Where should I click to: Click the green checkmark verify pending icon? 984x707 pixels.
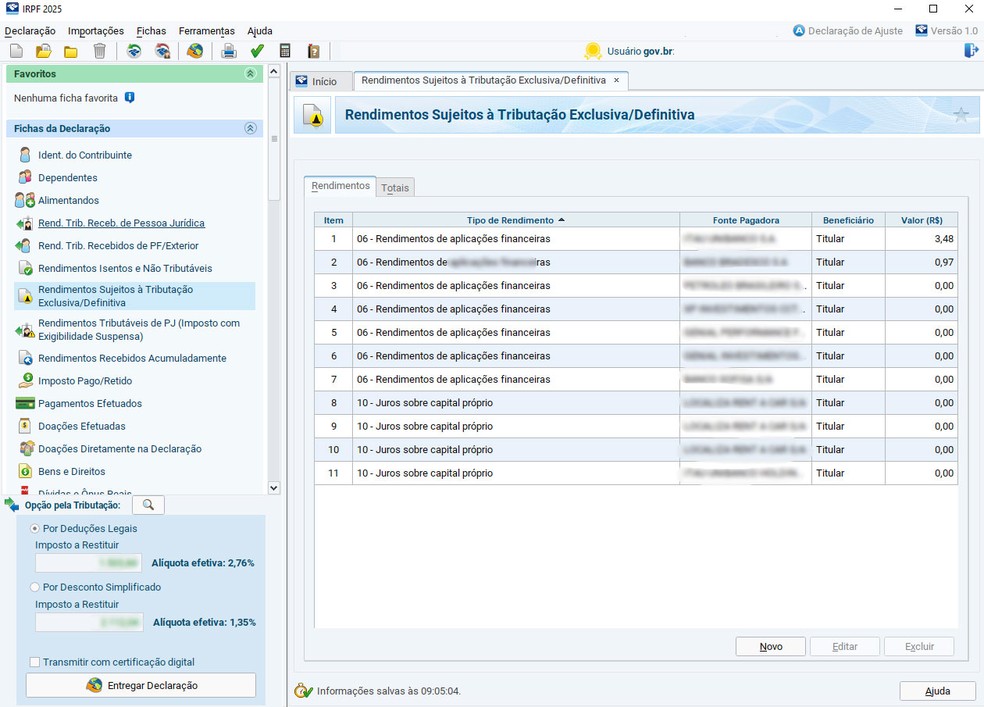point(257,51)
